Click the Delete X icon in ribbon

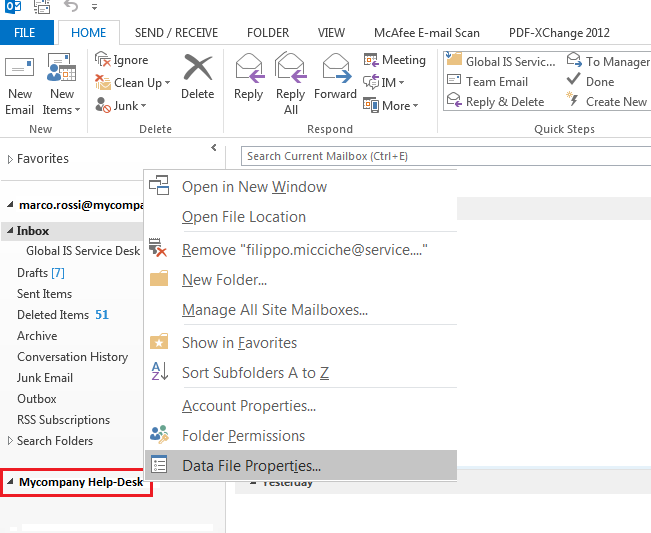[197, 70]
